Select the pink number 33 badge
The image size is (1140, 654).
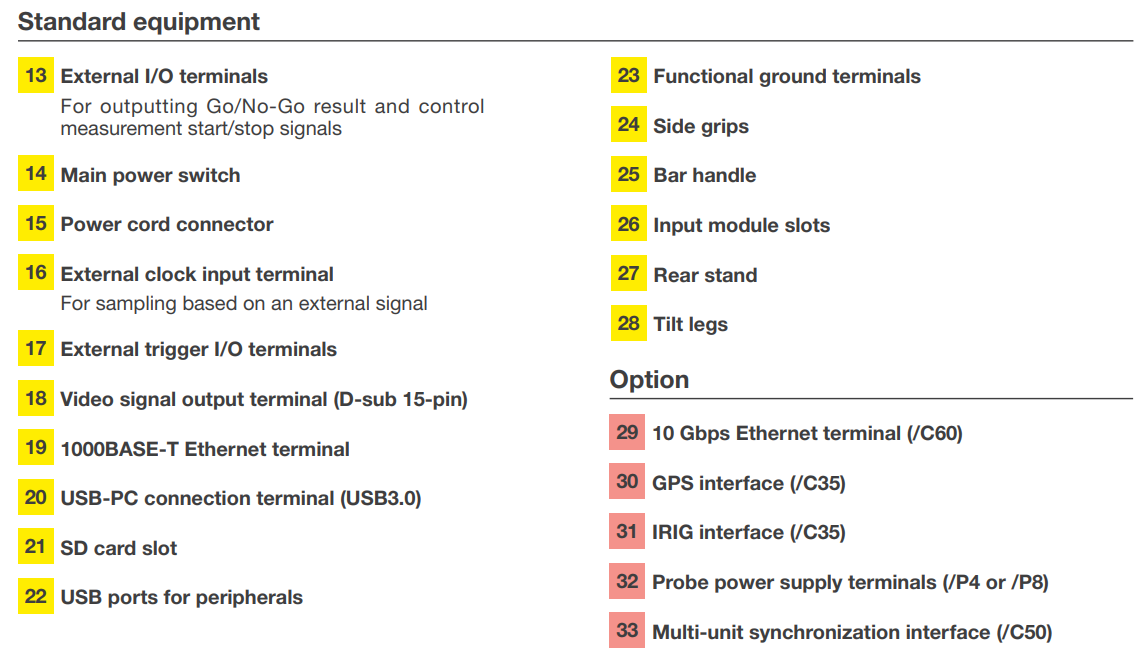(x=627, y=631)
